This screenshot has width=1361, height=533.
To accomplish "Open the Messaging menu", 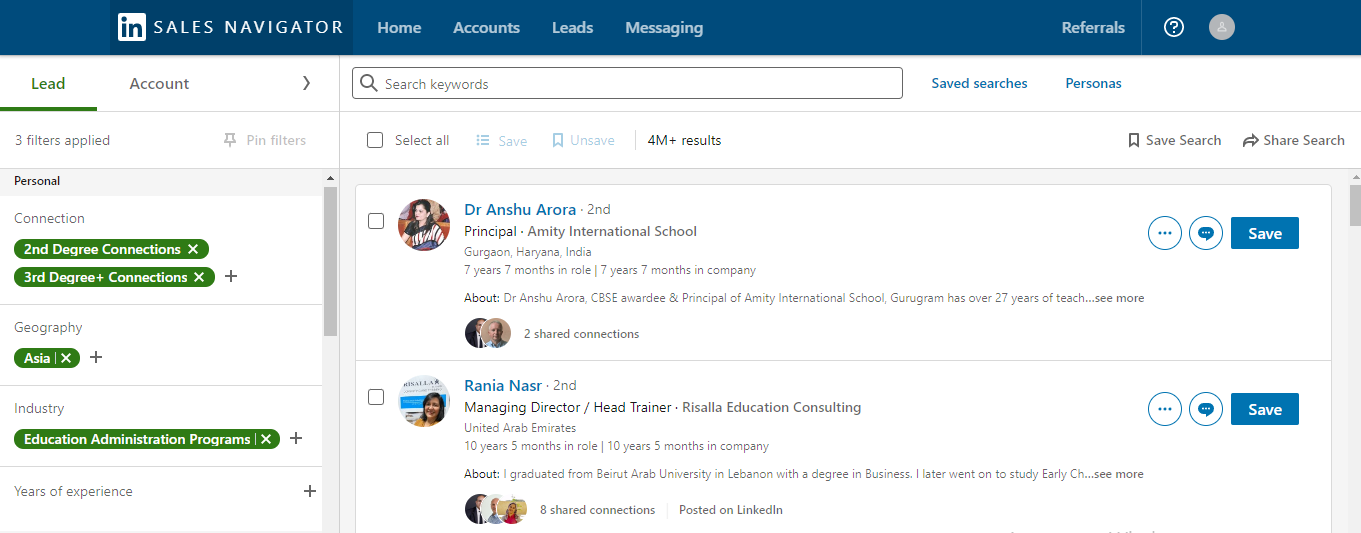I will pyautogui.click(x=664, y=28).
